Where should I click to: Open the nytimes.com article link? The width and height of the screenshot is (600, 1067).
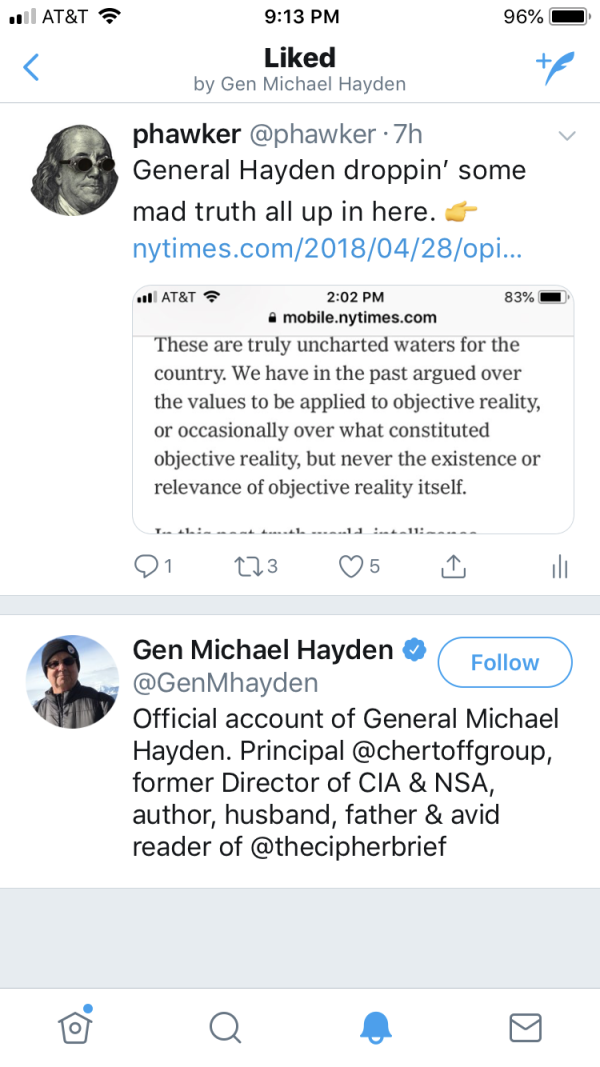[327, 249]
